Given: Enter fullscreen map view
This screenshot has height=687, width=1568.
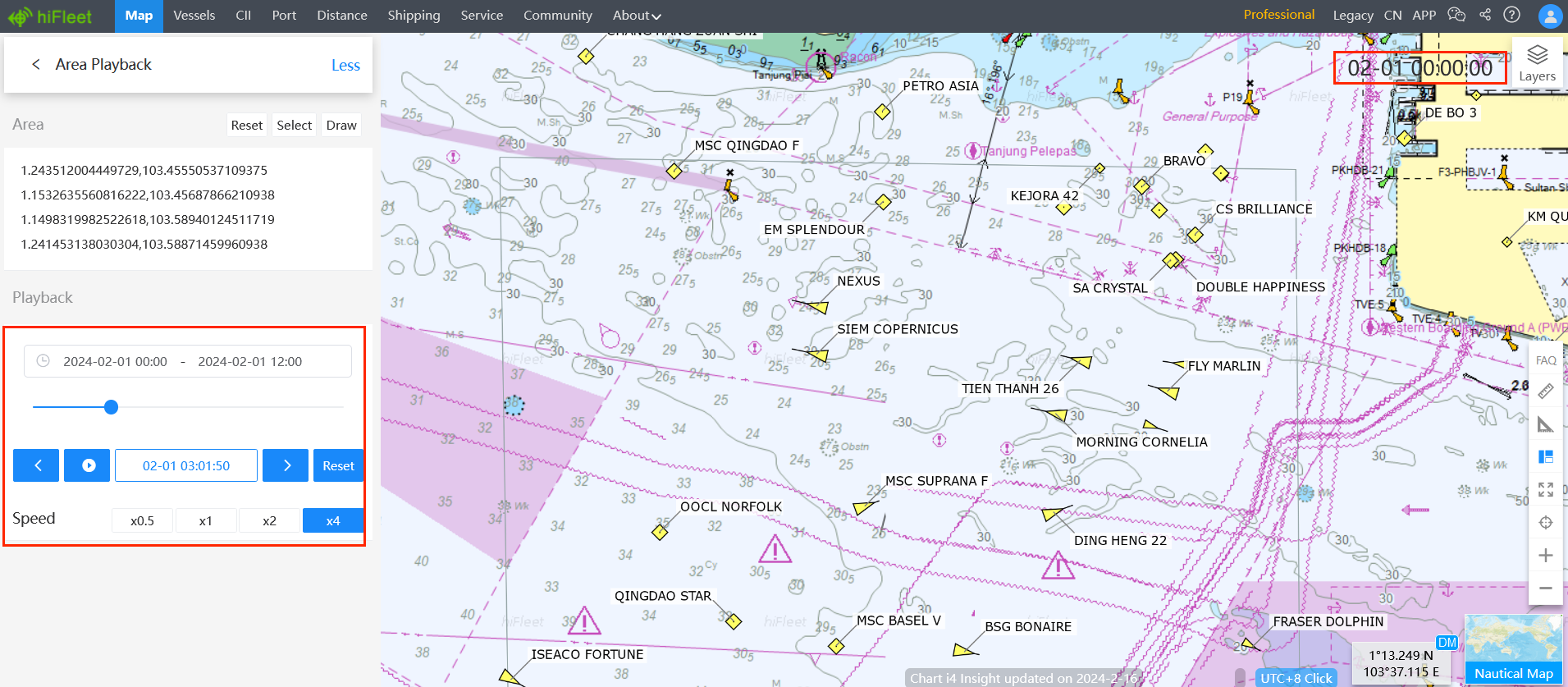Looking at the screenshot, I should [1546, 490].
